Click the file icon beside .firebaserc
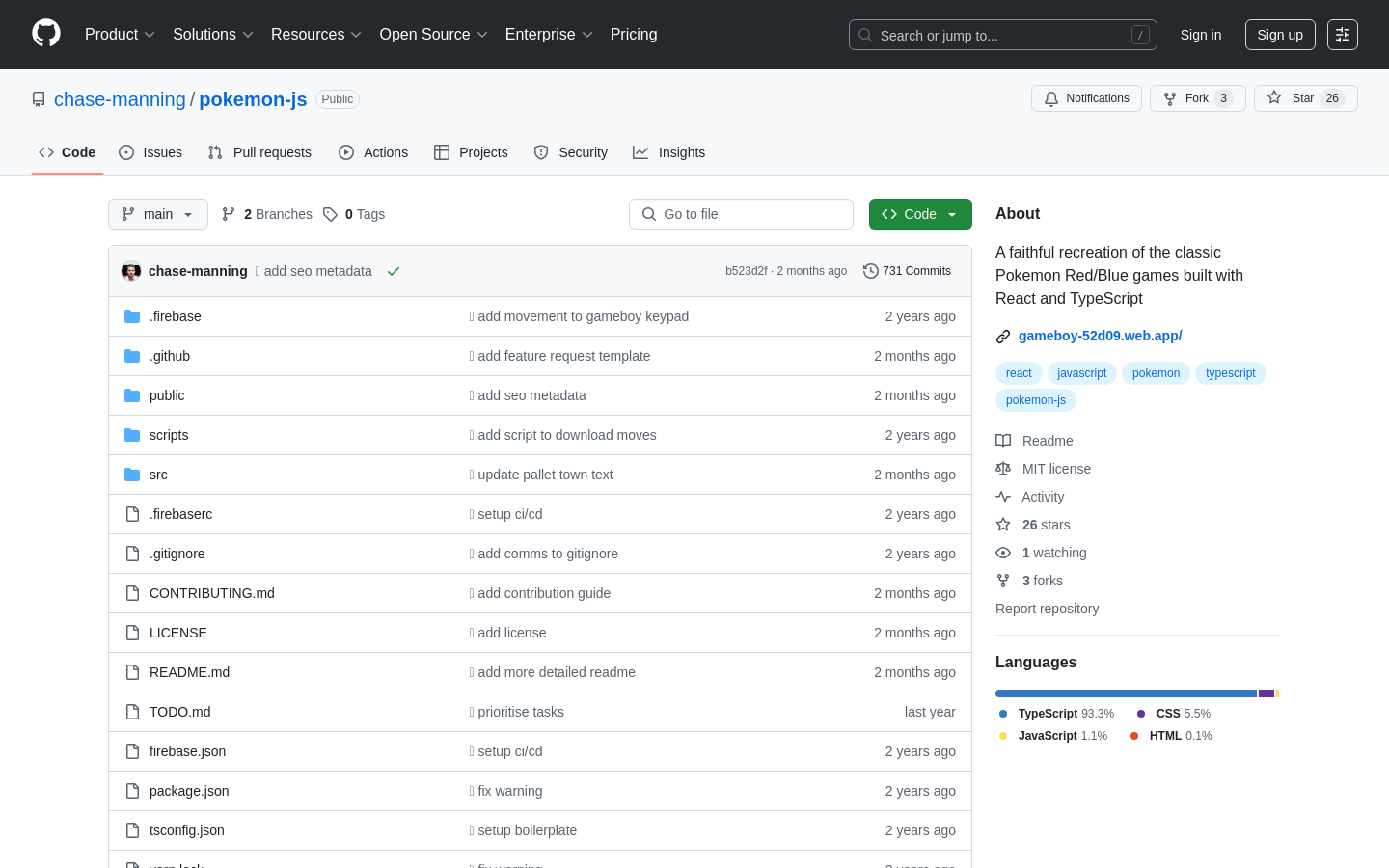 pyautogui.click(x=132, y=514)
